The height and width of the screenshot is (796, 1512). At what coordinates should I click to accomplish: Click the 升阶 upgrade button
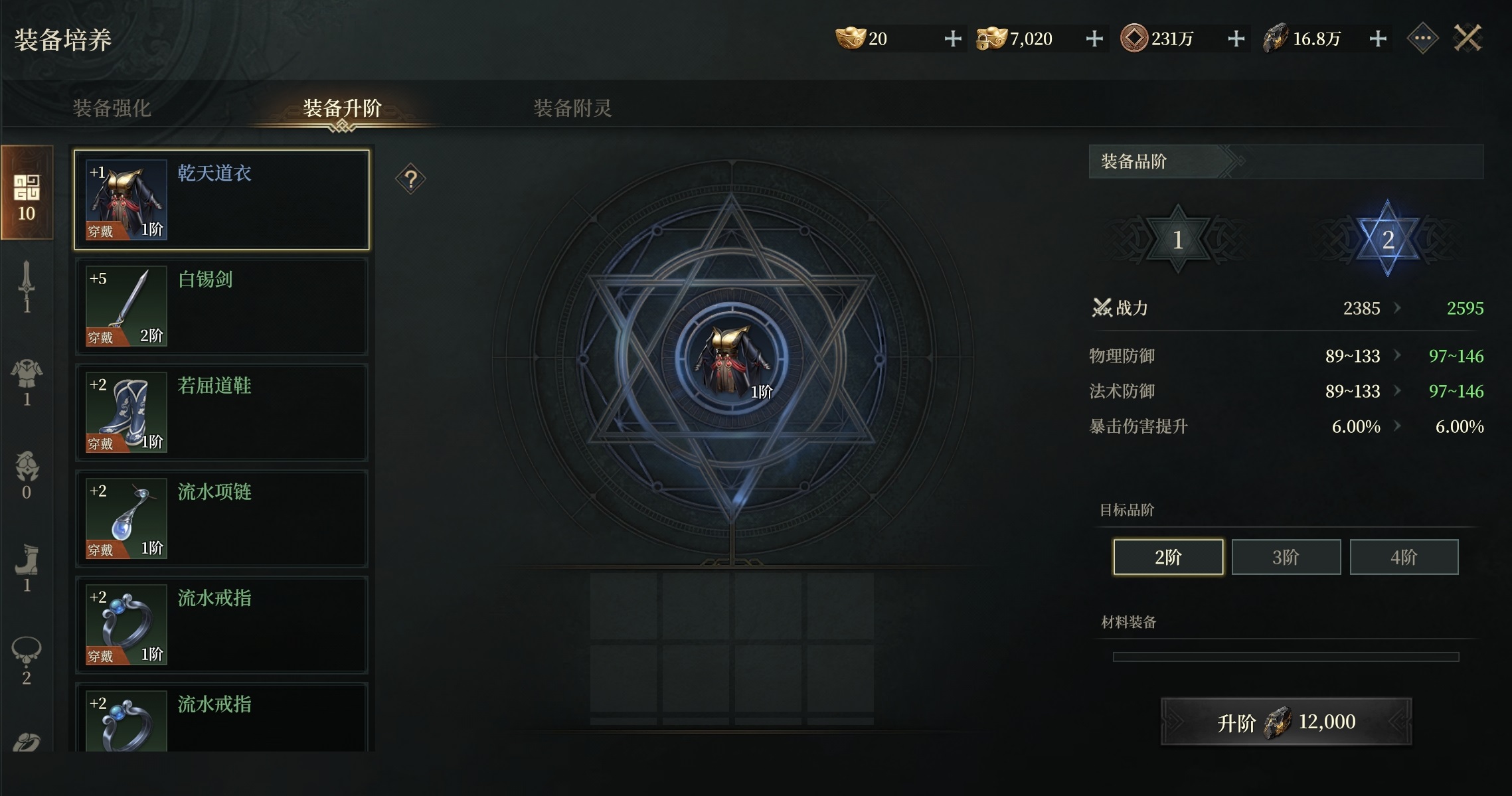(x=1286, y=722)
